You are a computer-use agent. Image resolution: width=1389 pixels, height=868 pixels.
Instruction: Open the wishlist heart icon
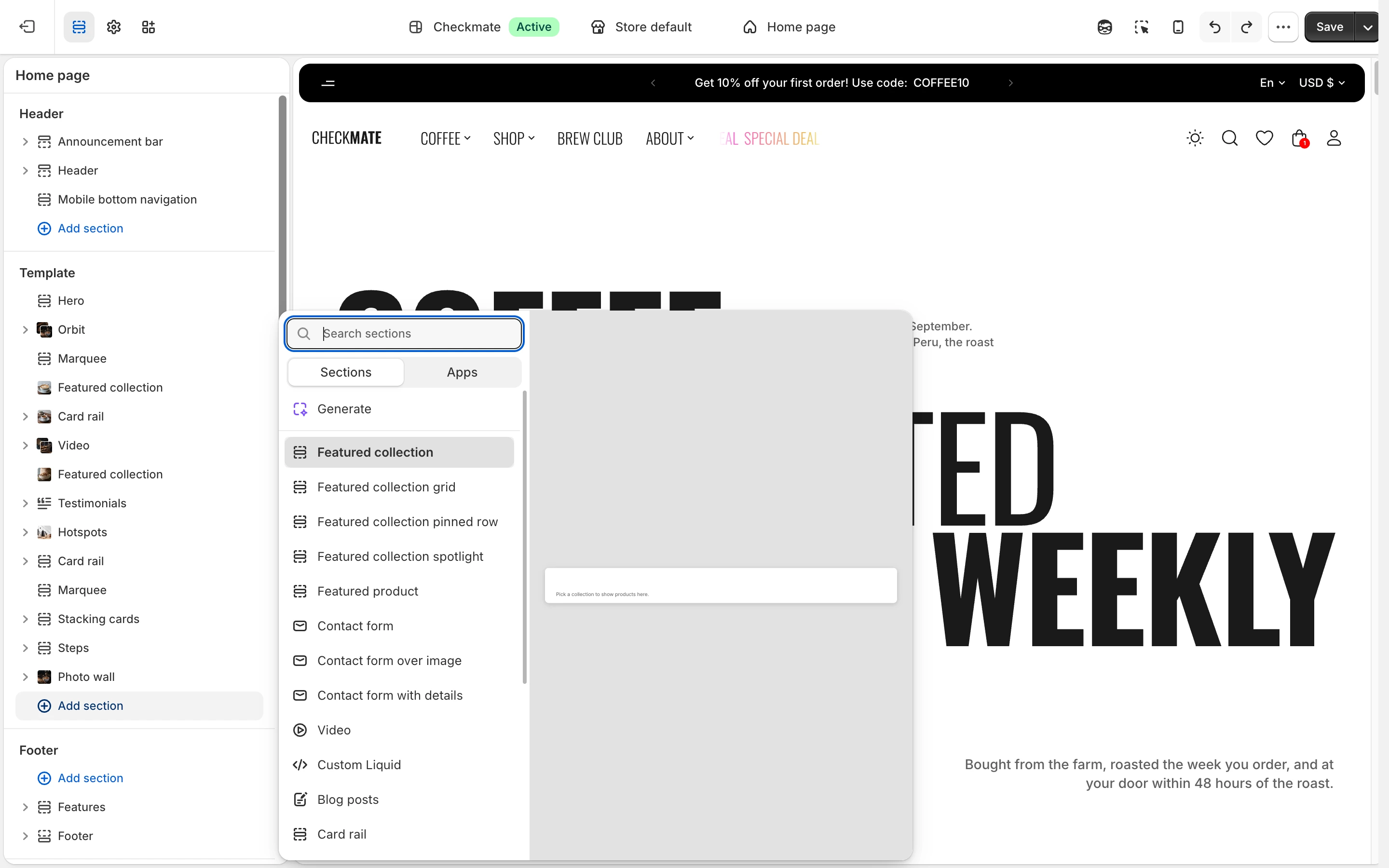point(1265,138)
